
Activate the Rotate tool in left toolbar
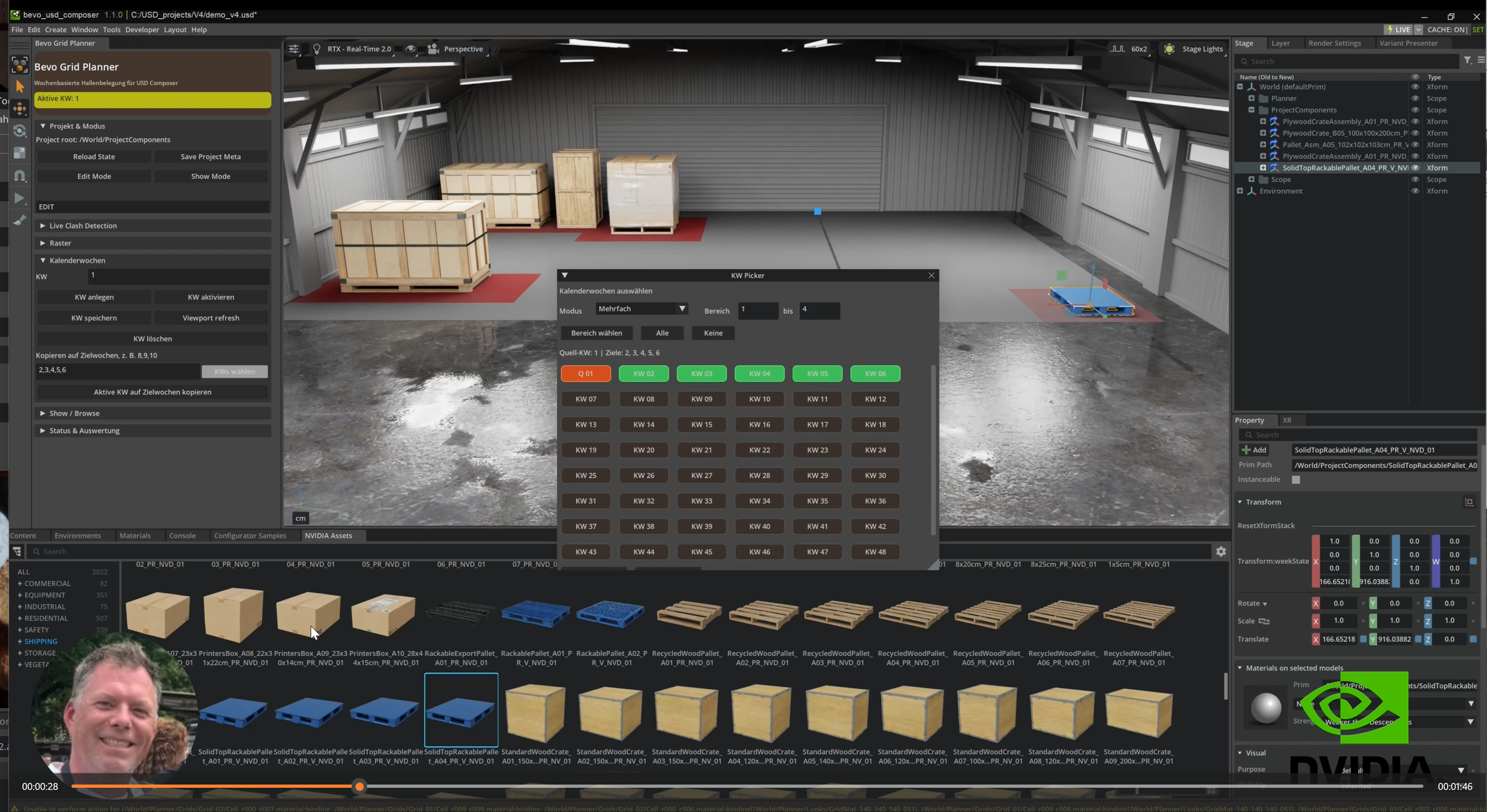19,131
